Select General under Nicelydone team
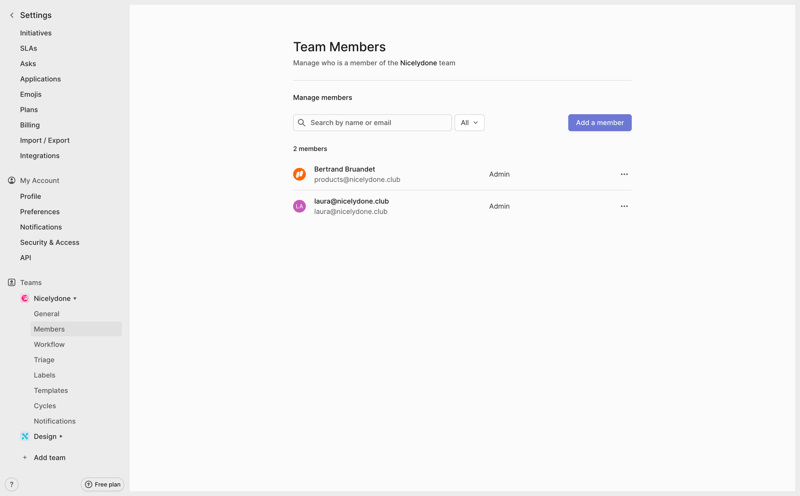 click(46, 314)
